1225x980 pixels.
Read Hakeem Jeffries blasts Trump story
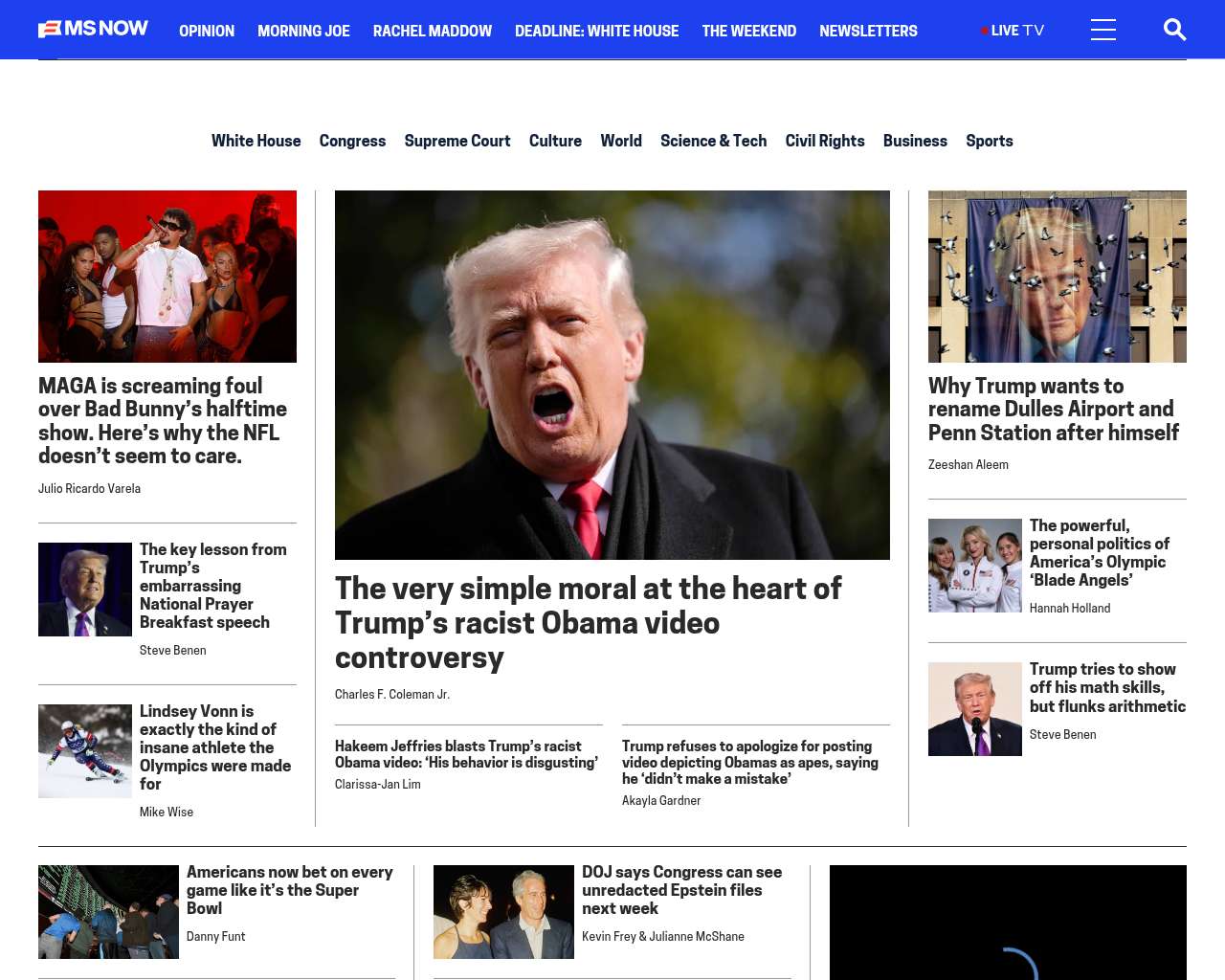tap(467, 754)
